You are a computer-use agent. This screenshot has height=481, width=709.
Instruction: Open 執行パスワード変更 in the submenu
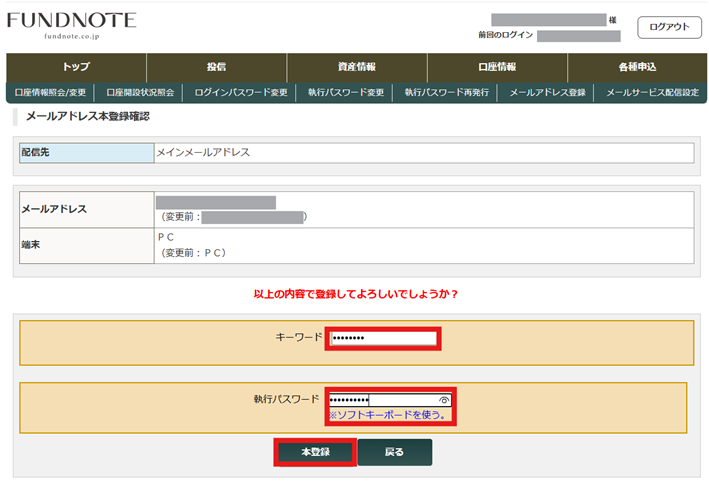click(346, 93)
